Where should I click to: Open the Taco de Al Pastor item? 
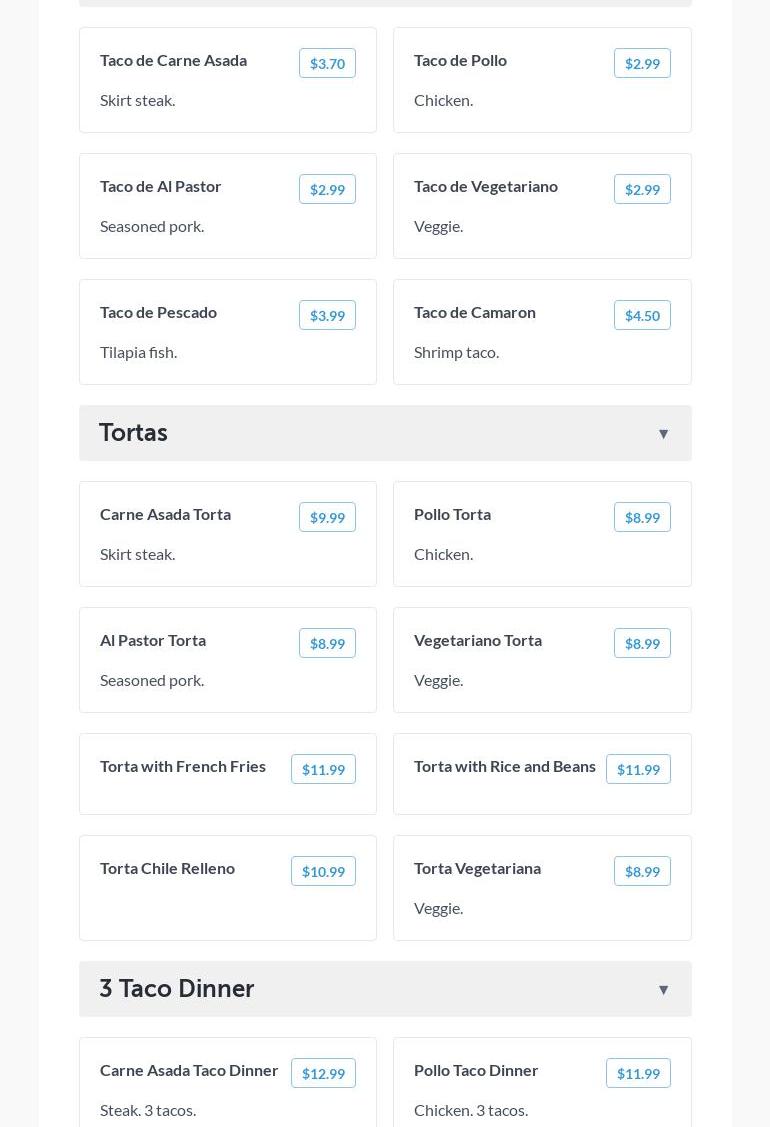161,187
